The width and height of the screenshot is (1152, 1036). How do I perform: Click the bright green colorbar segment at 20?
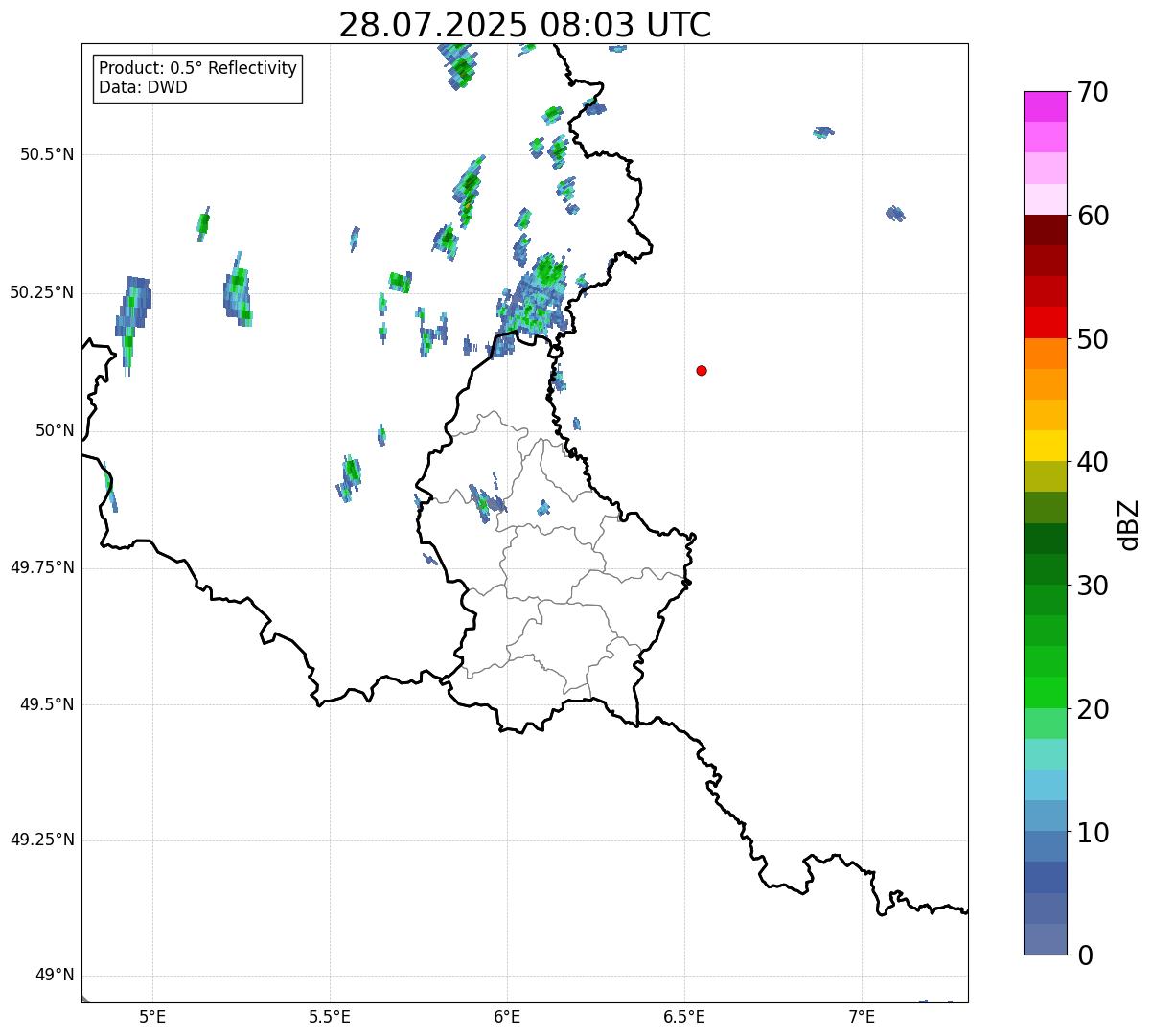point(1045,692)
